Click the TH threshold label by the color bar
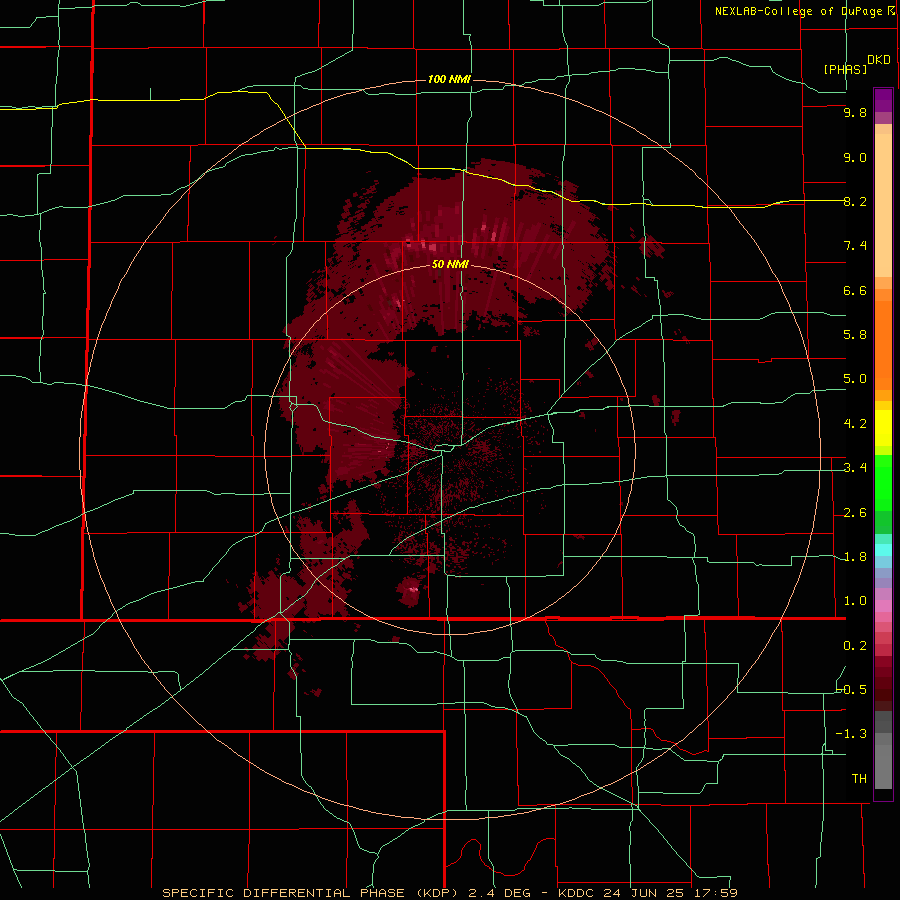Viewport: 900px width, 900px height. pos(859,778)
